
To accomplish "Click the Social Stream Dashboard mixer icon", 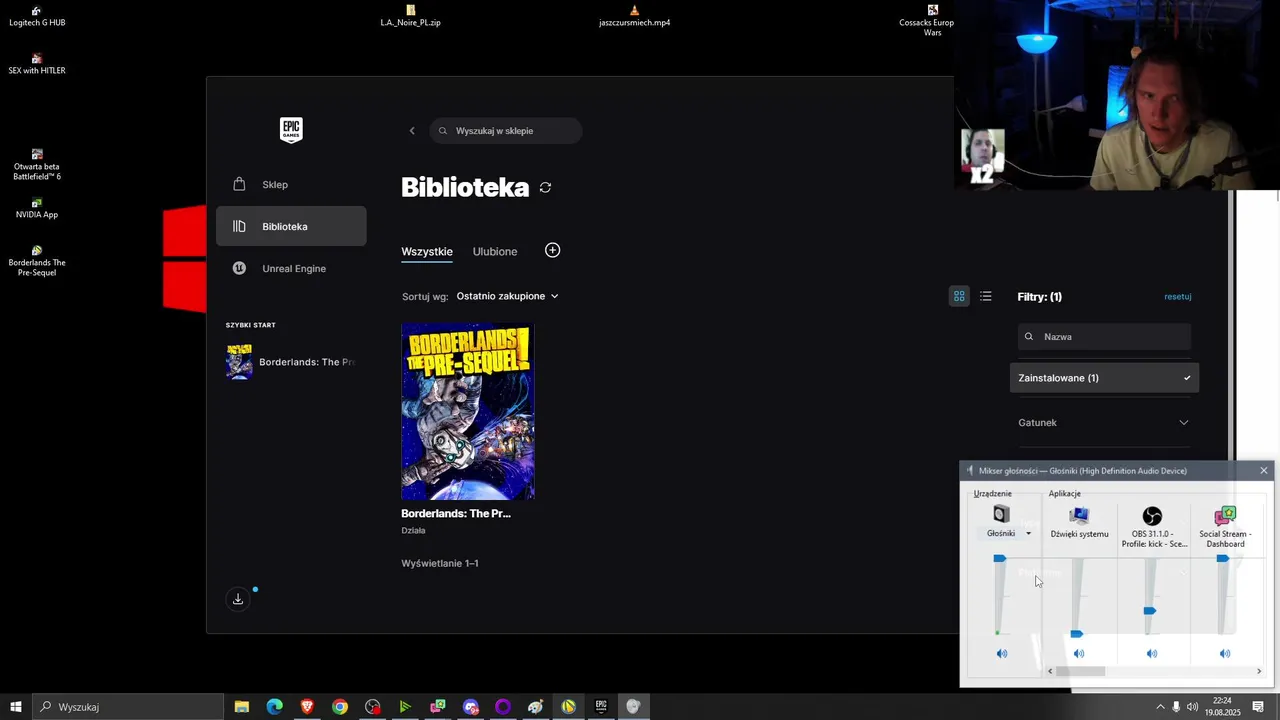I will 1225,516.
